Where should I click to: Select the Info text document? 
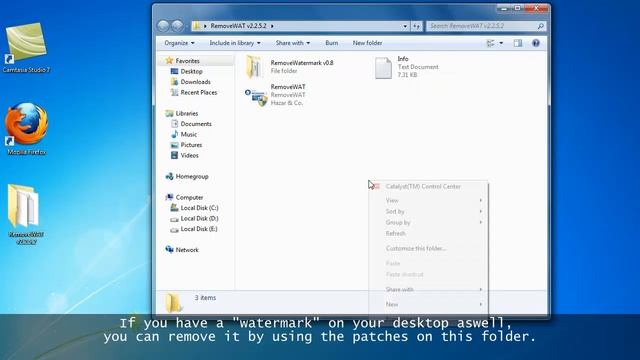pyautogui.click(x=407, y=67)
